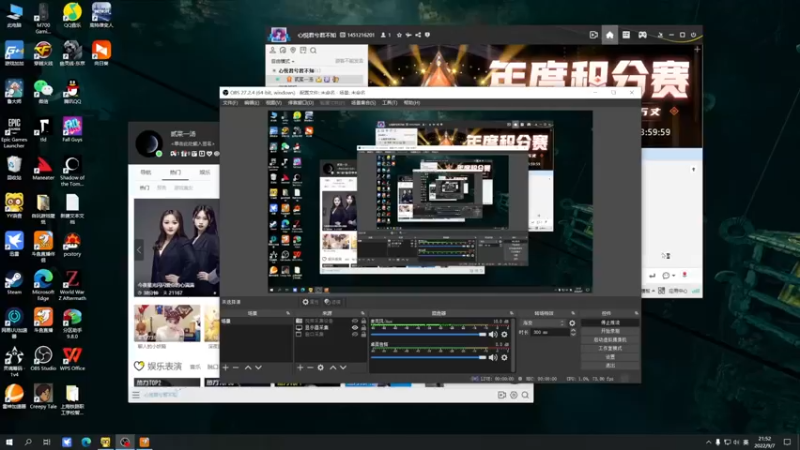Screen dimensions: 800x450
Task: Click the Settings button in OBS controls
Action: pos(610,357)
